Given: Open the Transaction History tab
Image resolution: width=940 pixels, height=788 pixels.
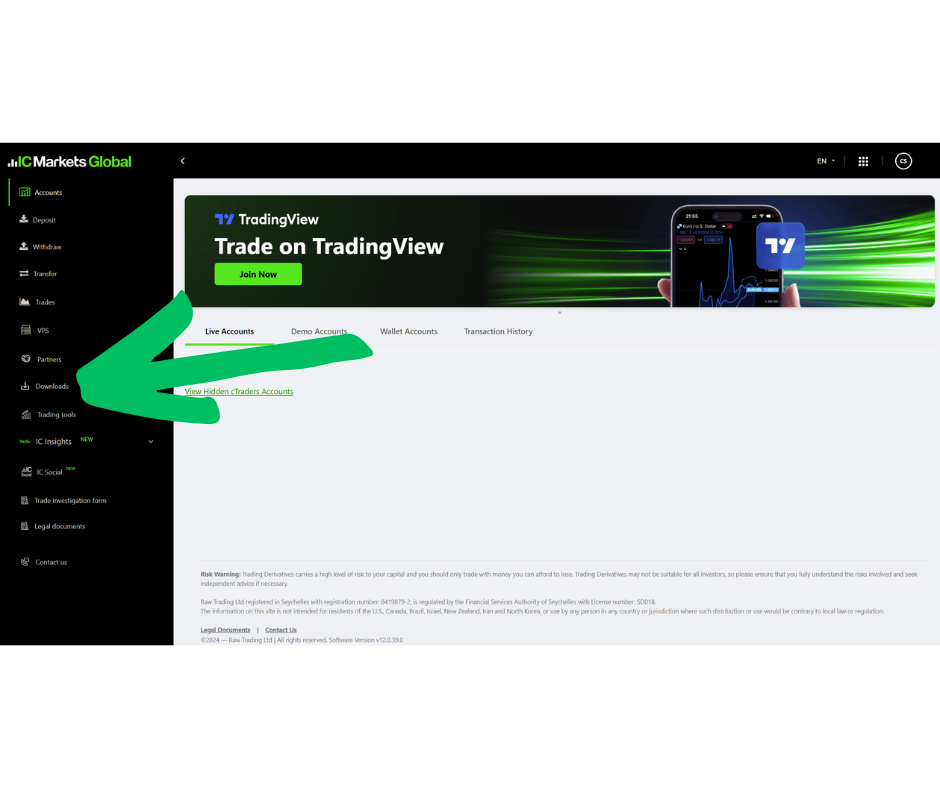Looking at the screenshot, I should coord(498,331).
